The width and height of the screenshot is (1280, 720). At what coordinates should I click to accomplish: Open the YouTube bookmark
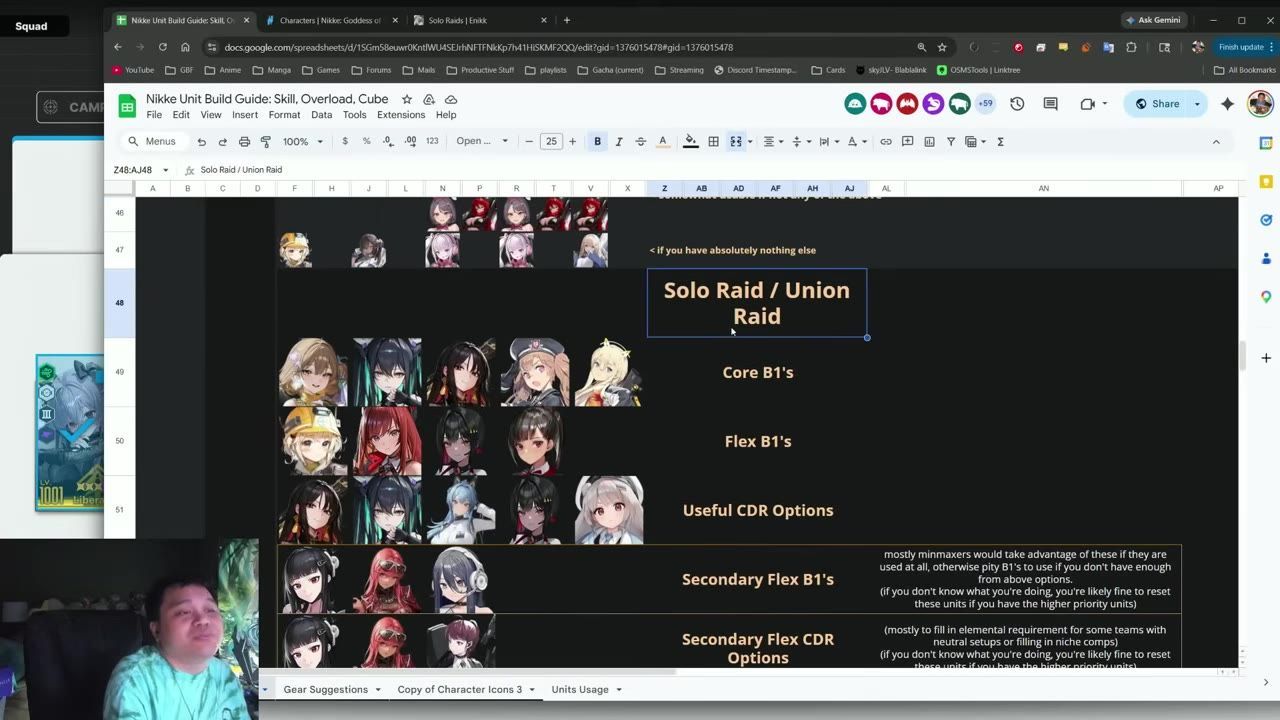(x=133, y=70)
